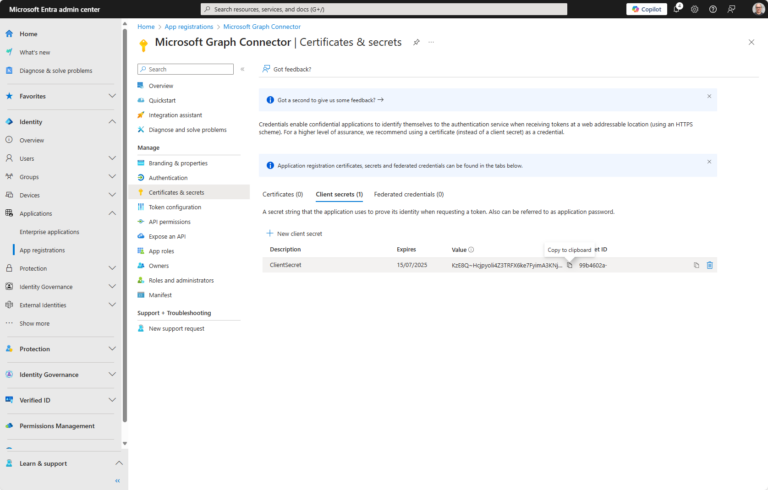This screenshot has height=490, width=768.
Task: Open Overview in resource menu
Action: pyautogui.click(x=161, y=86)
